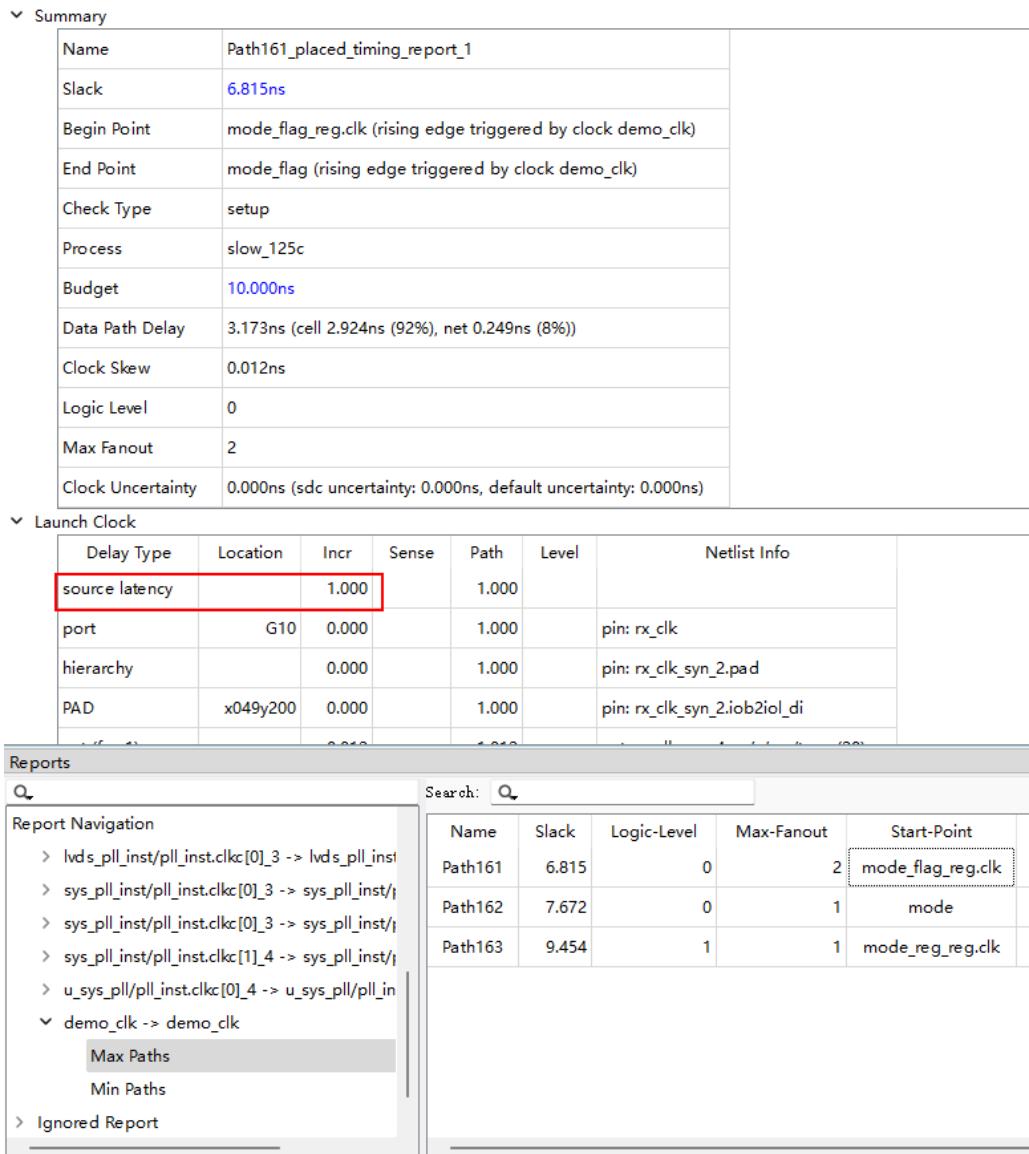This screenshot has height=1154, width=1029.
Task: Collapse the Launch Clock section
Action: pos(16,521)
